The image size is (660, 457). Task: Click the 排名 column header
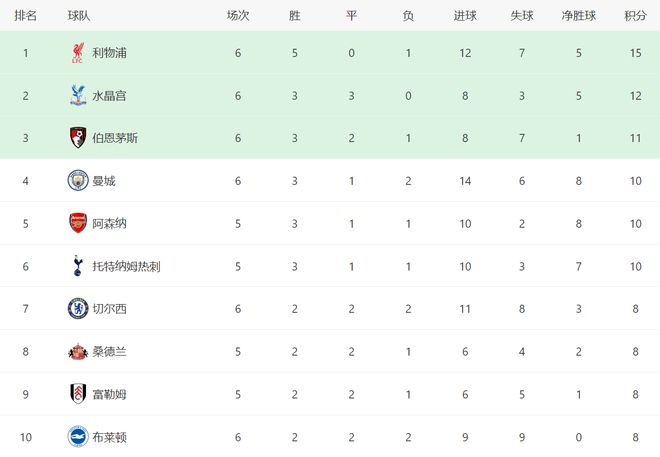[x=26, y=15]
